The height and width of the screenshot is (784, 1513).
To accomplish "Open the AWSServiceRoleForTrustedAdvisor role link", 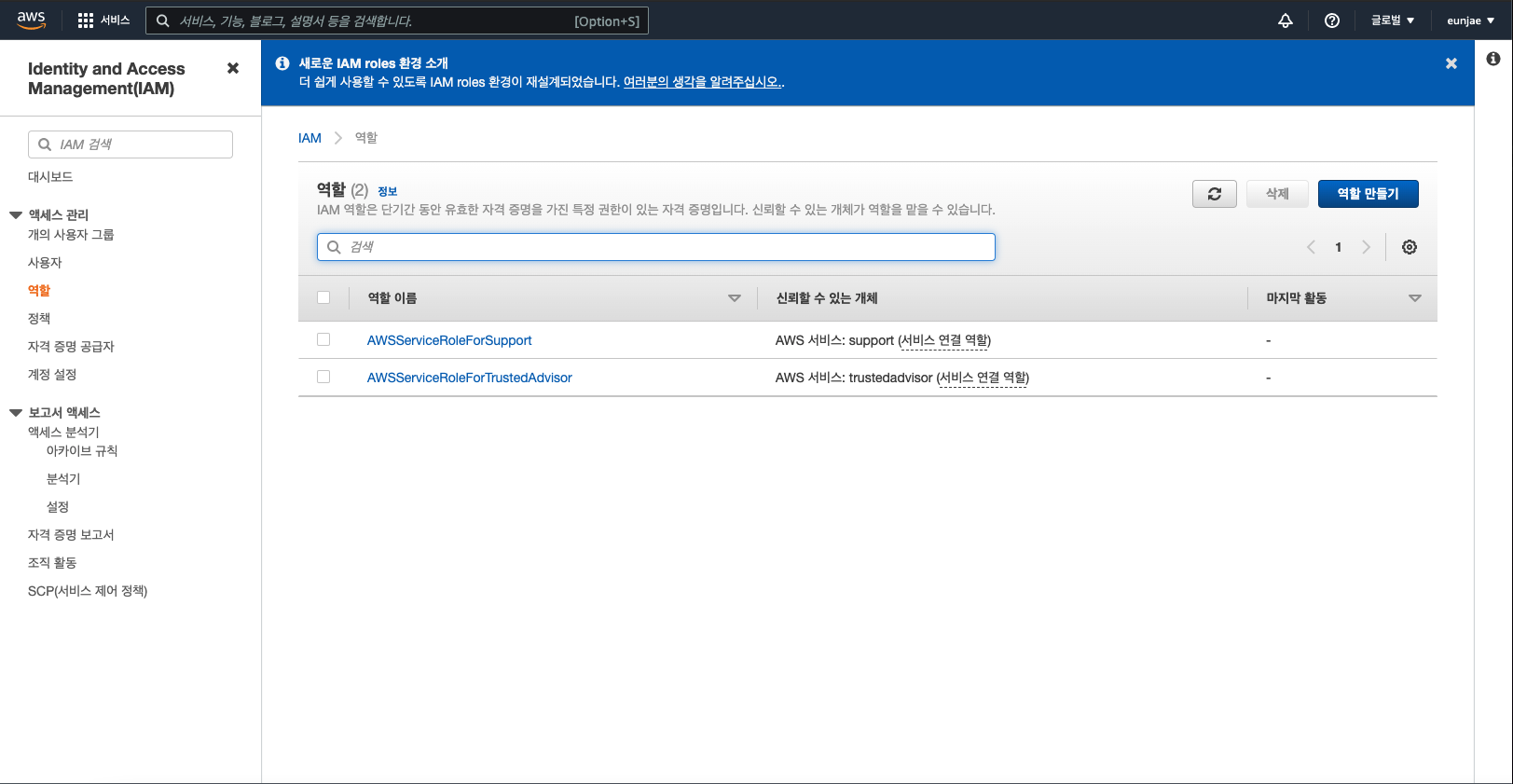I will 470,378.
